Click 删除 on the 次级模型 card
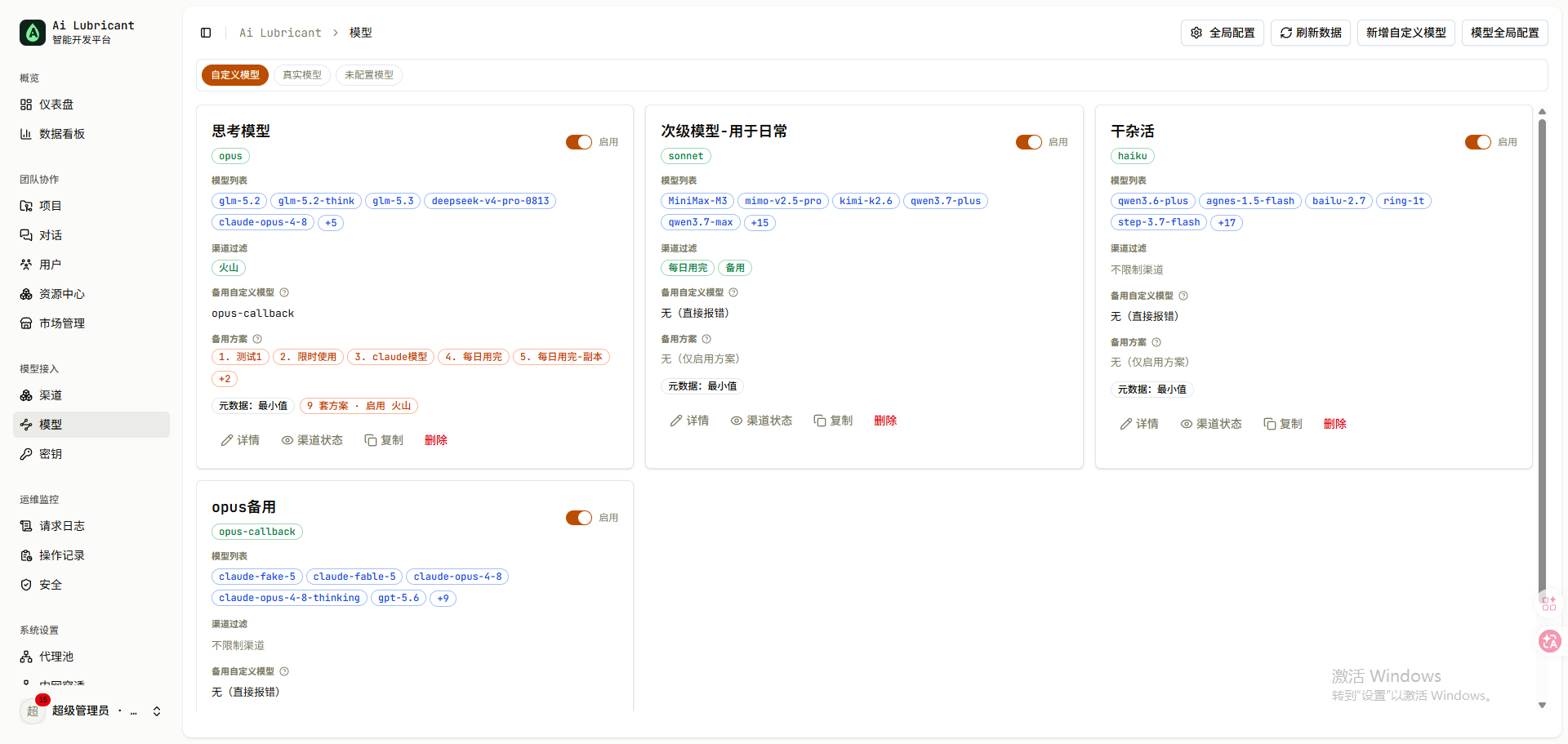 [x=885, y=421]
